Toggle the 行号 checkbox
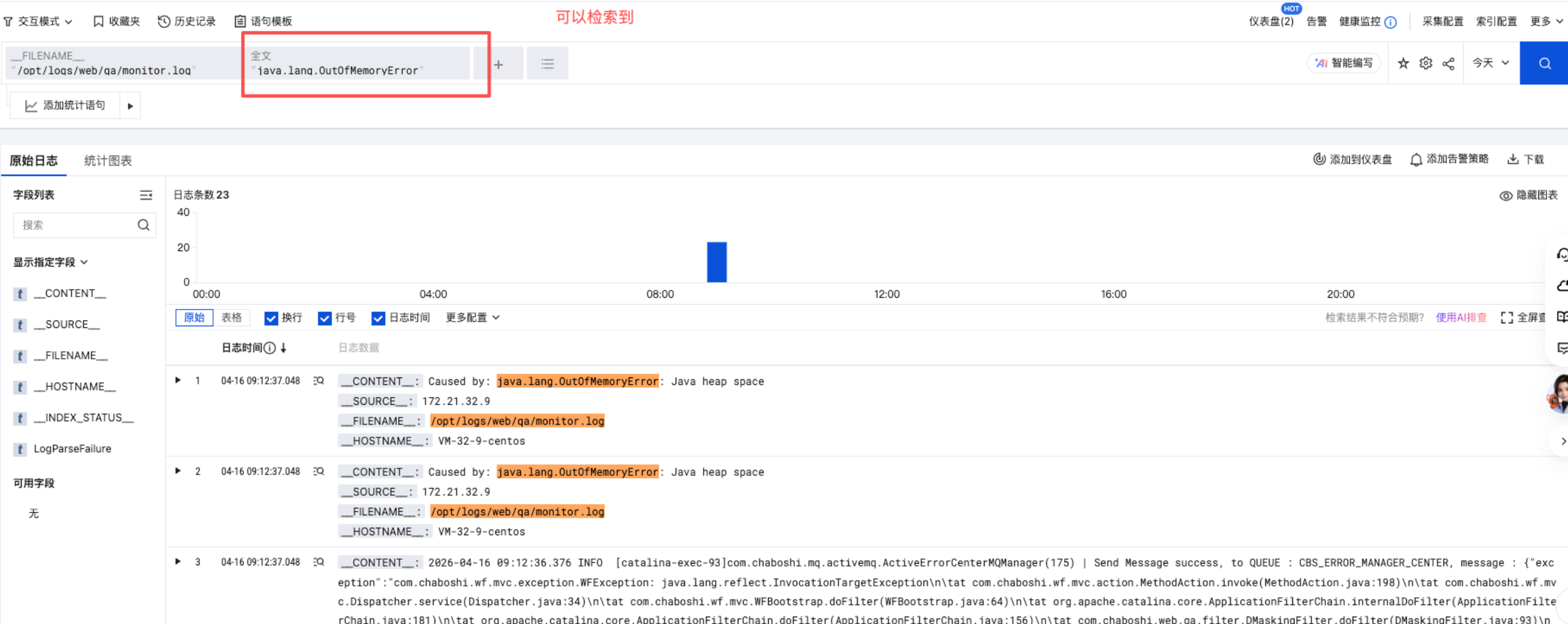Screen dimensions: 1568x624 pos(324,318)
